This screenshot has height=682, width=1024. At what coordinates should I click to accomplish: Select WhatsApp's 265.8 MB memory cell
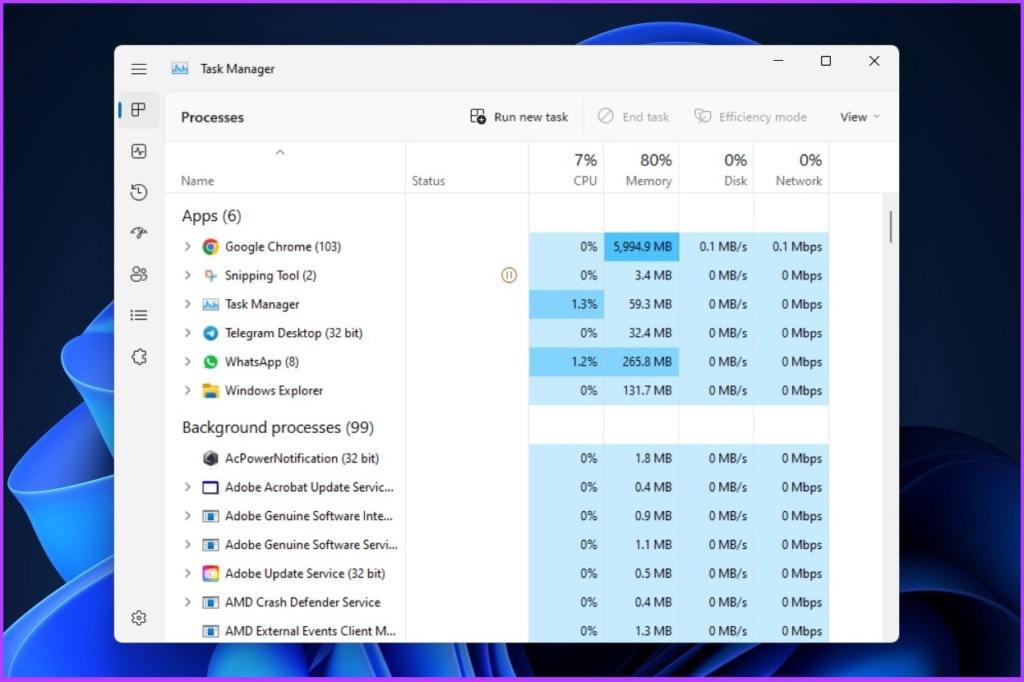tap(641, 362)
